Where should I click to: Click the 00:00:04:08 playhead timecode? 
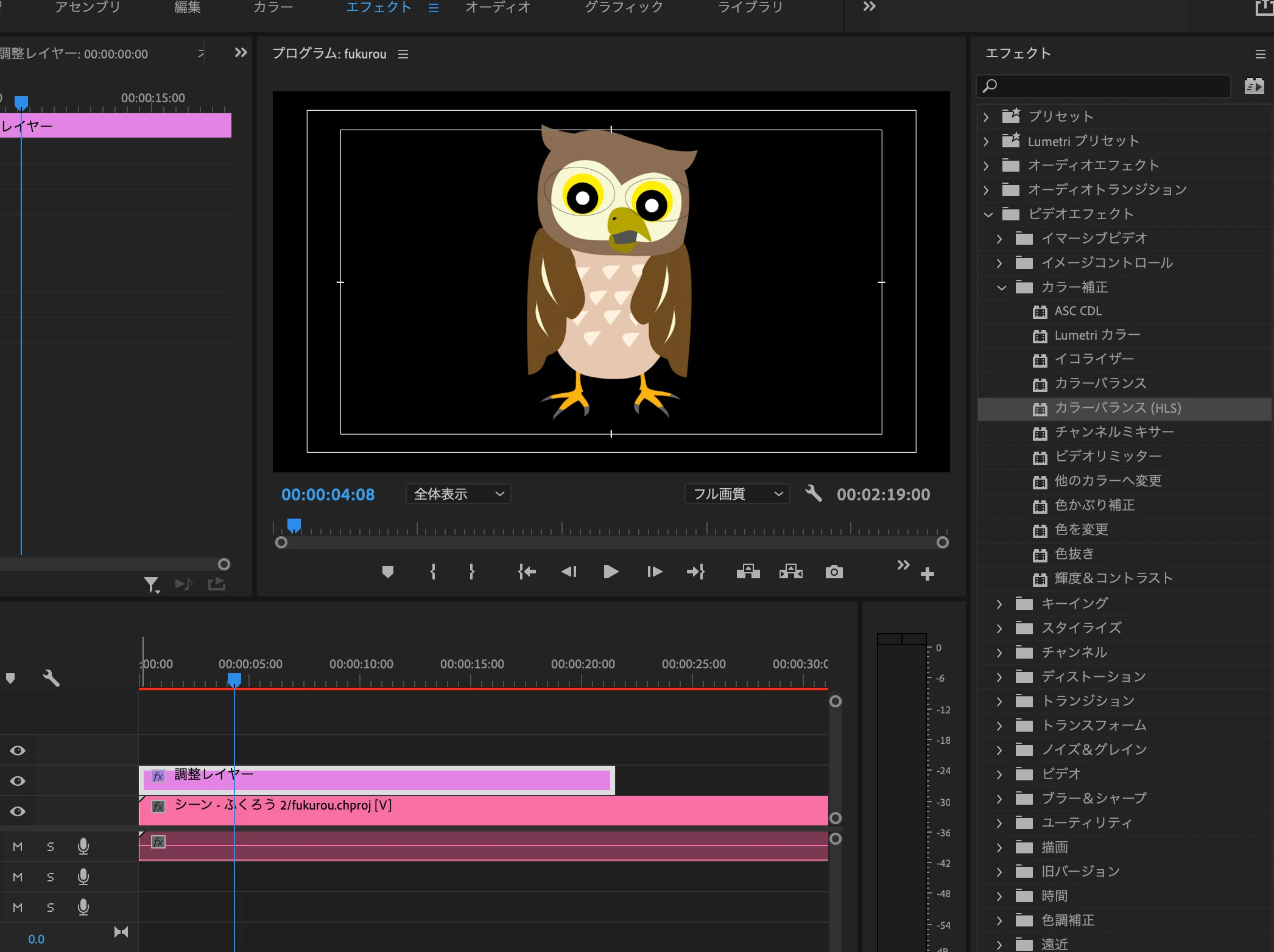(328, 494)
